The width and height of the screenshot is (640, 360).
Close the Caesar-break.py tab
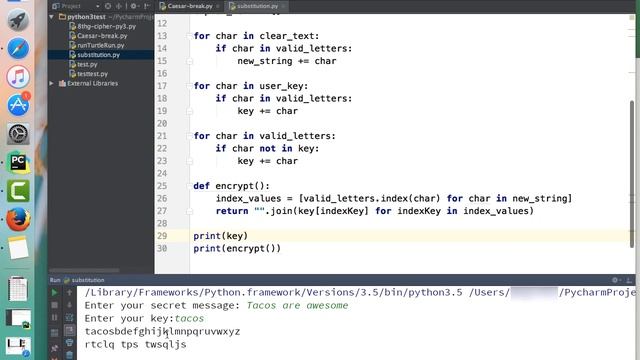coord(218,6)
